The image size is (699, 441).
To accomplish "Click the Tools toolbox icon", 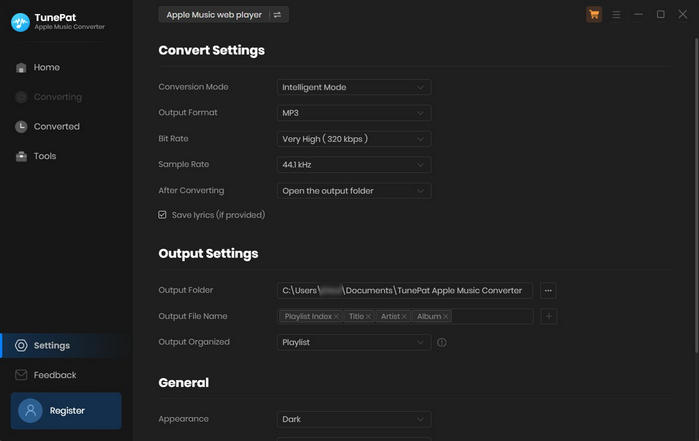I will (x=21, y=156).
